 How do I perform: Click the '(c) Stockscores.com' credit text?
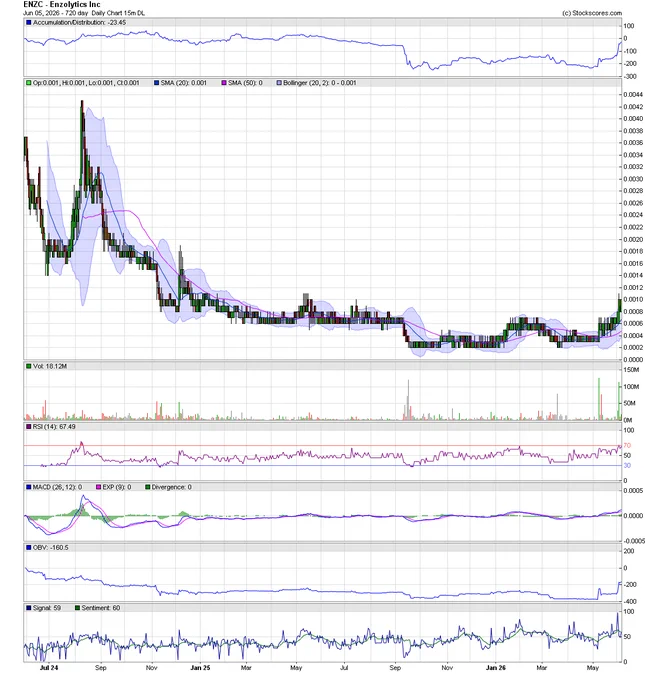click(592, 13)
